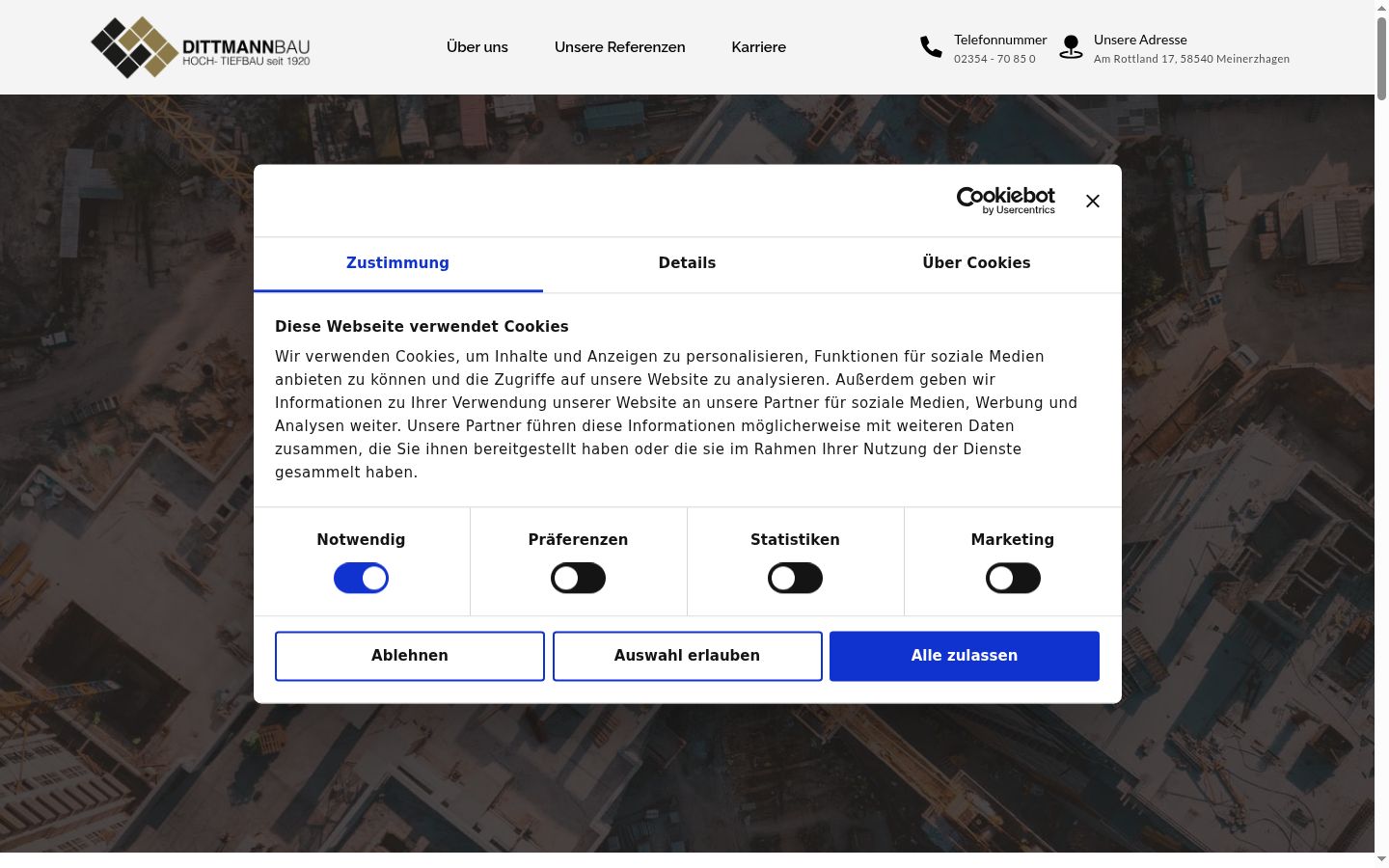This screenshot has height=868, width=1389.
Task: Enable the Marketing cookie switch
Action: (1013, 579)
